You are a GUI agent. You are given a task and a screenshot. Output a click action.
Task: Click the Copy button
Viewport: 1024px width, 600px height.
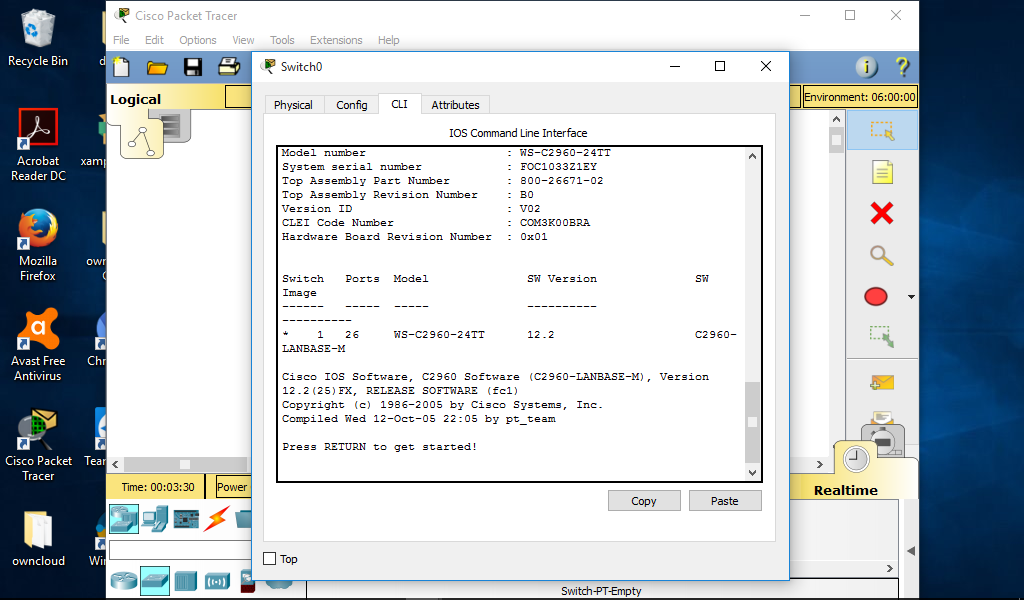tap(644, 501)
